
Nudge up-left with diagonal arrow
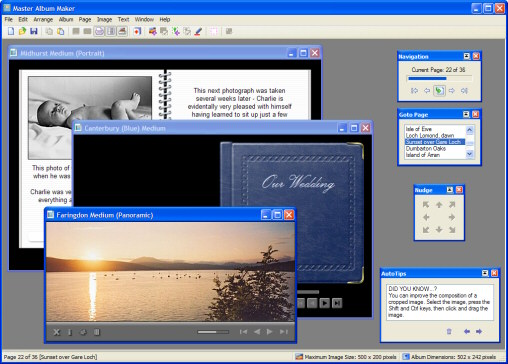pyautogui.click(x=426, y=205)
